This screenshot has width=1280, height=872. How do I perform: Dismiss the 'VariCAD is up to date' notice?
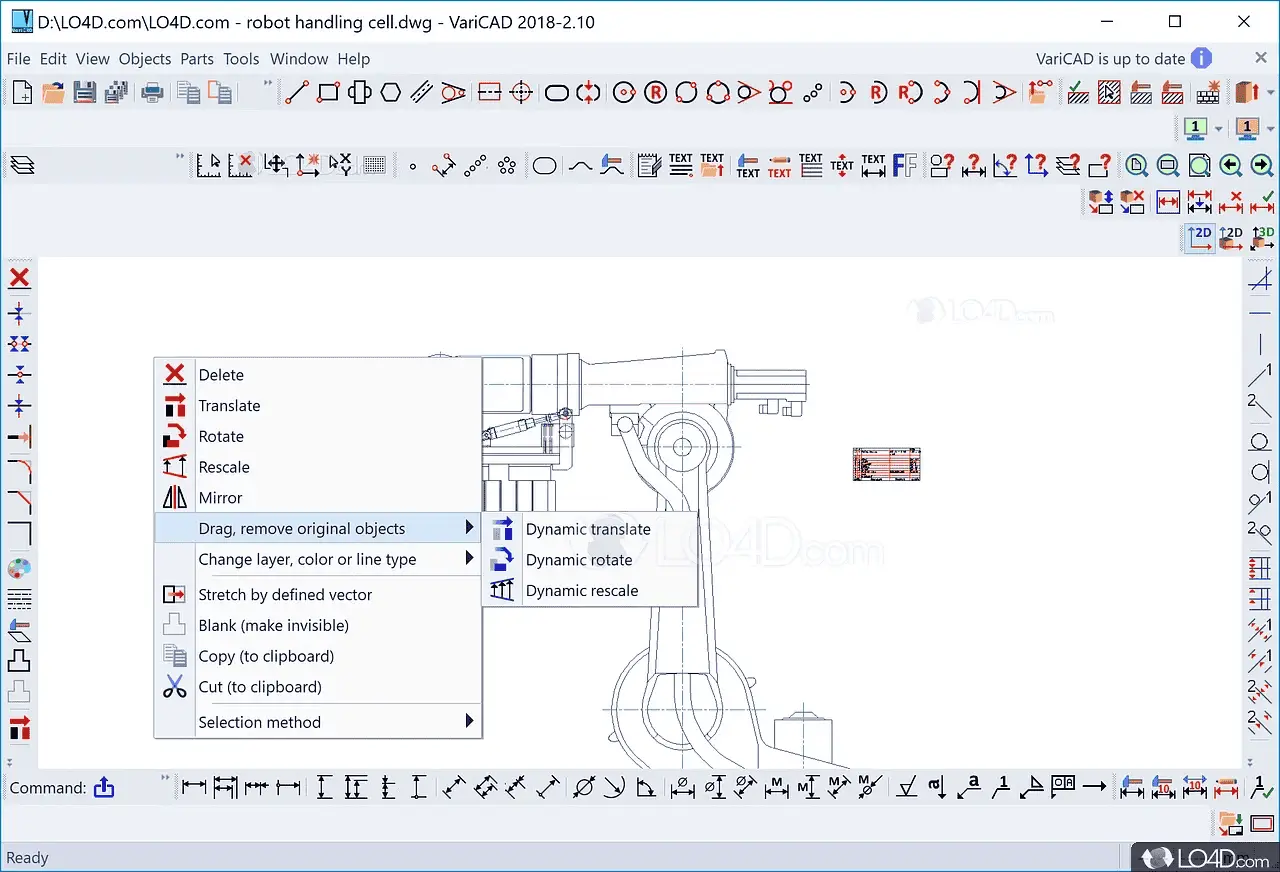pyautogui.click(x=1261, y=59)
